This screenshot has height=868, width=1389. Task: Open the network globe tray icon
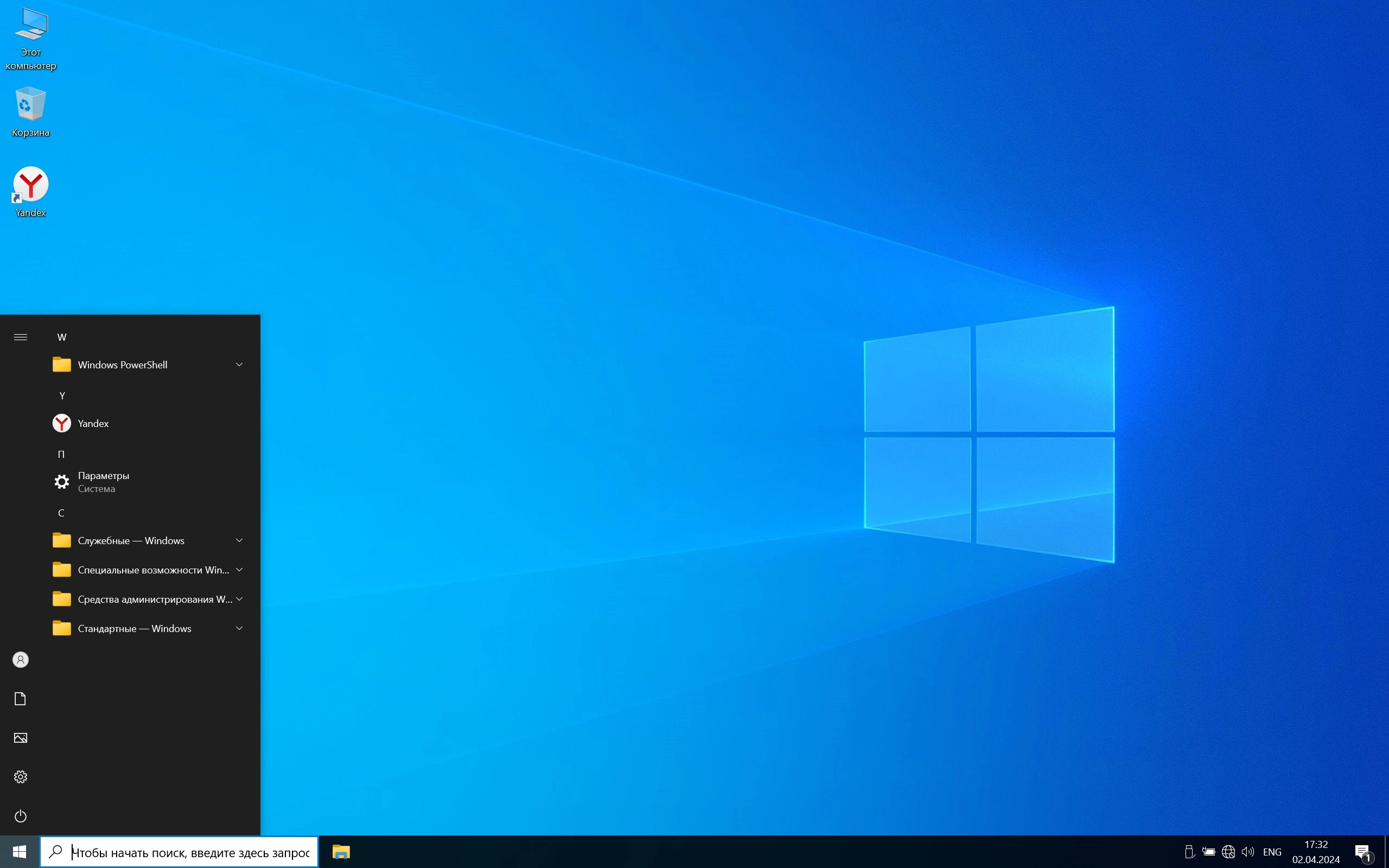[x=1228, y=852]
